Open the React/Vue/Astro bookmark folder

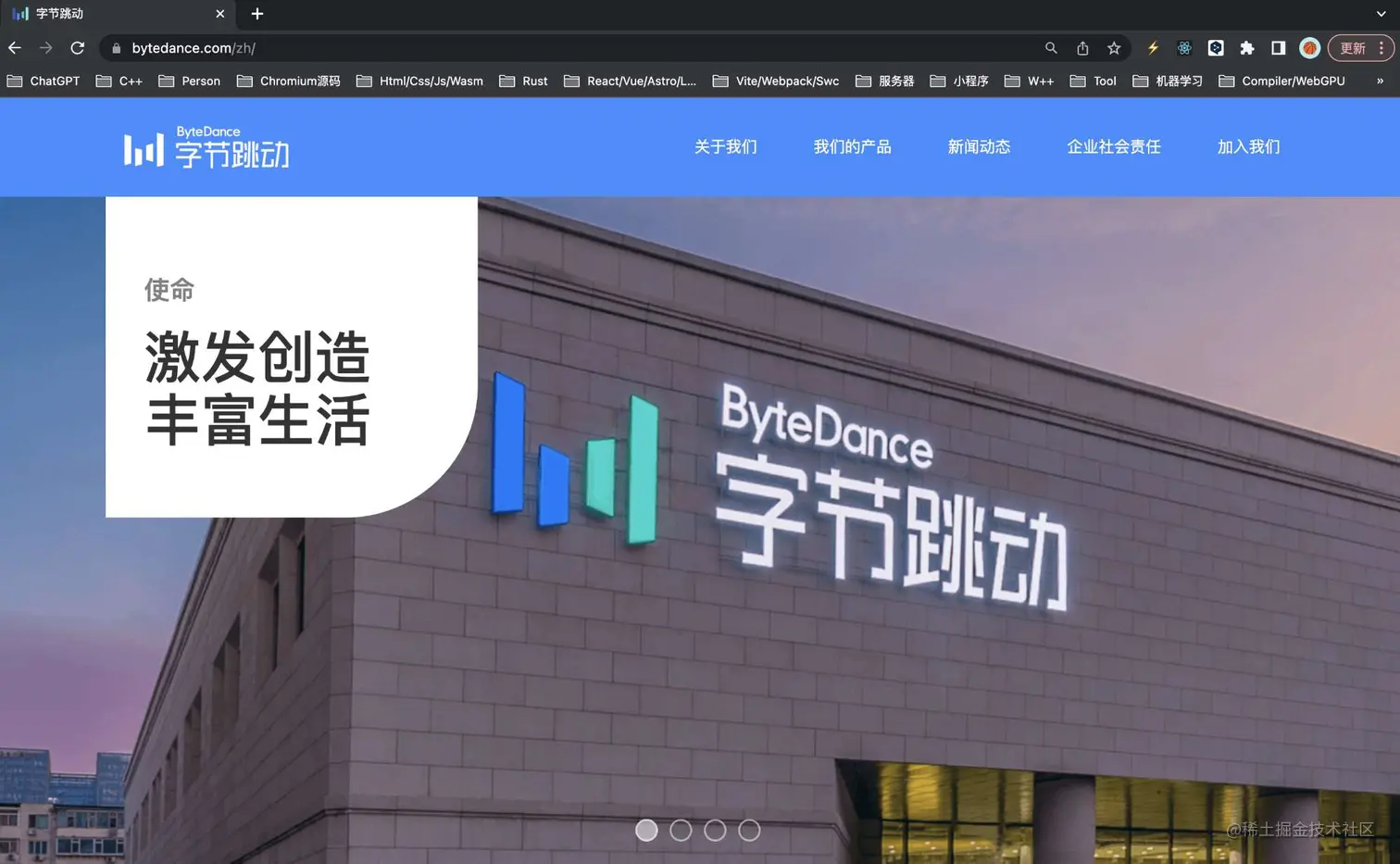point(630,81)
